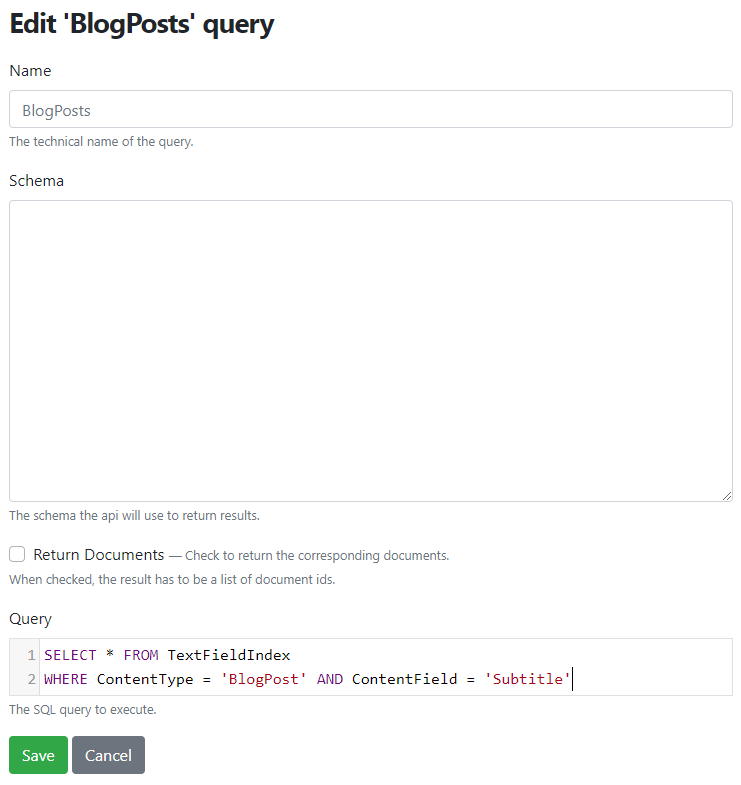Click the Query field label
The width and height of the screenshot is (741, 785).
[30, 619]
